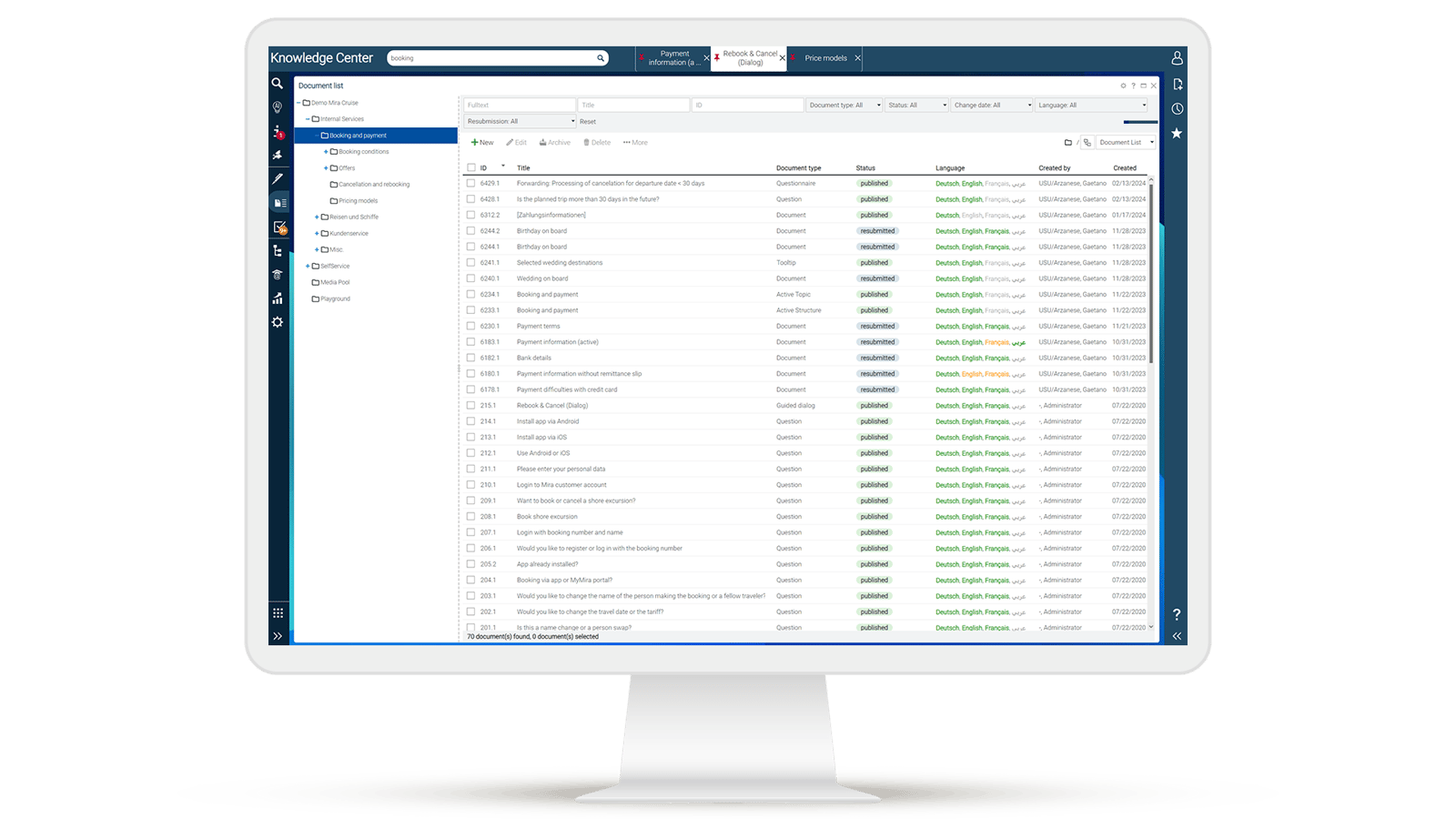This screenshot has width=1456, height=819.
Task: Tick the checkbox next to document 6429.1
Action: tap(470, 183)
